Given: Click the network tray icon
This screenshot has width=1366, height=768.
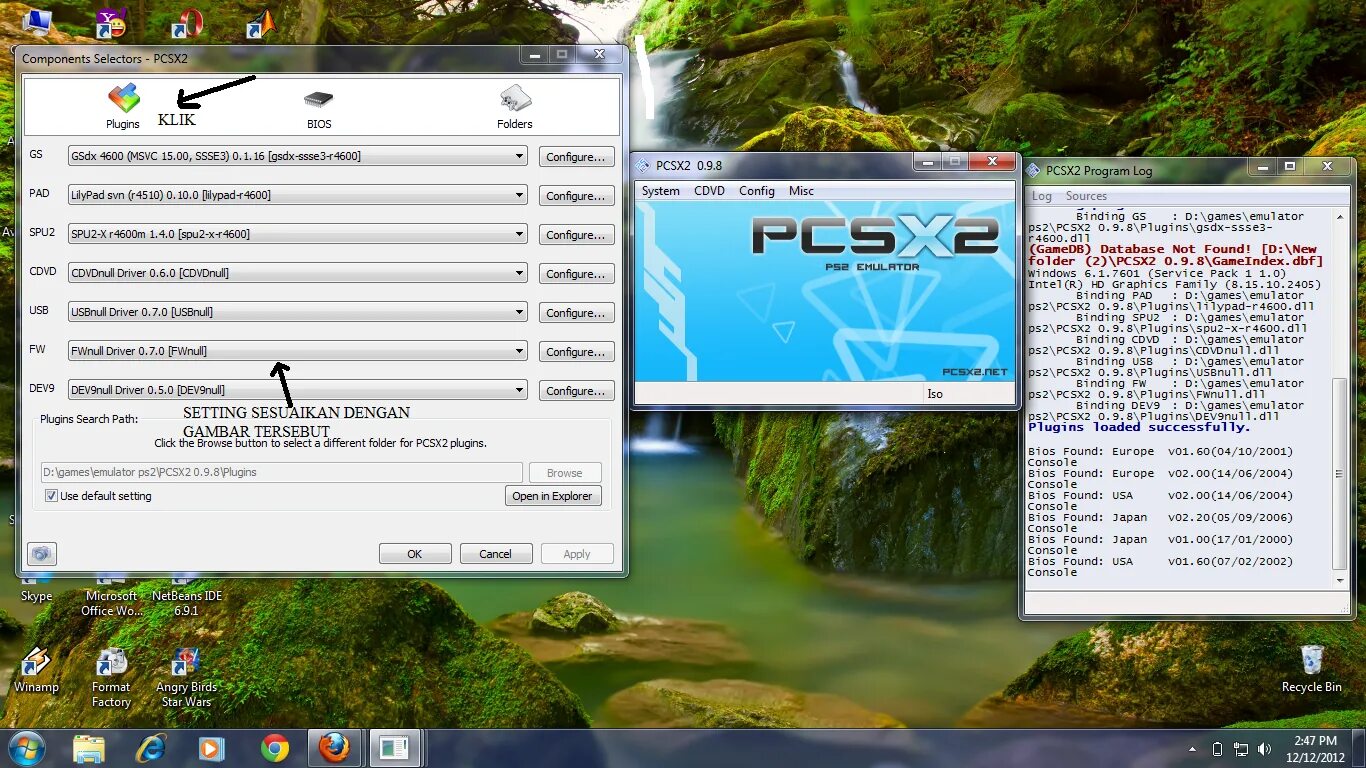Looking at the screenshot, I should (1241, 748).
